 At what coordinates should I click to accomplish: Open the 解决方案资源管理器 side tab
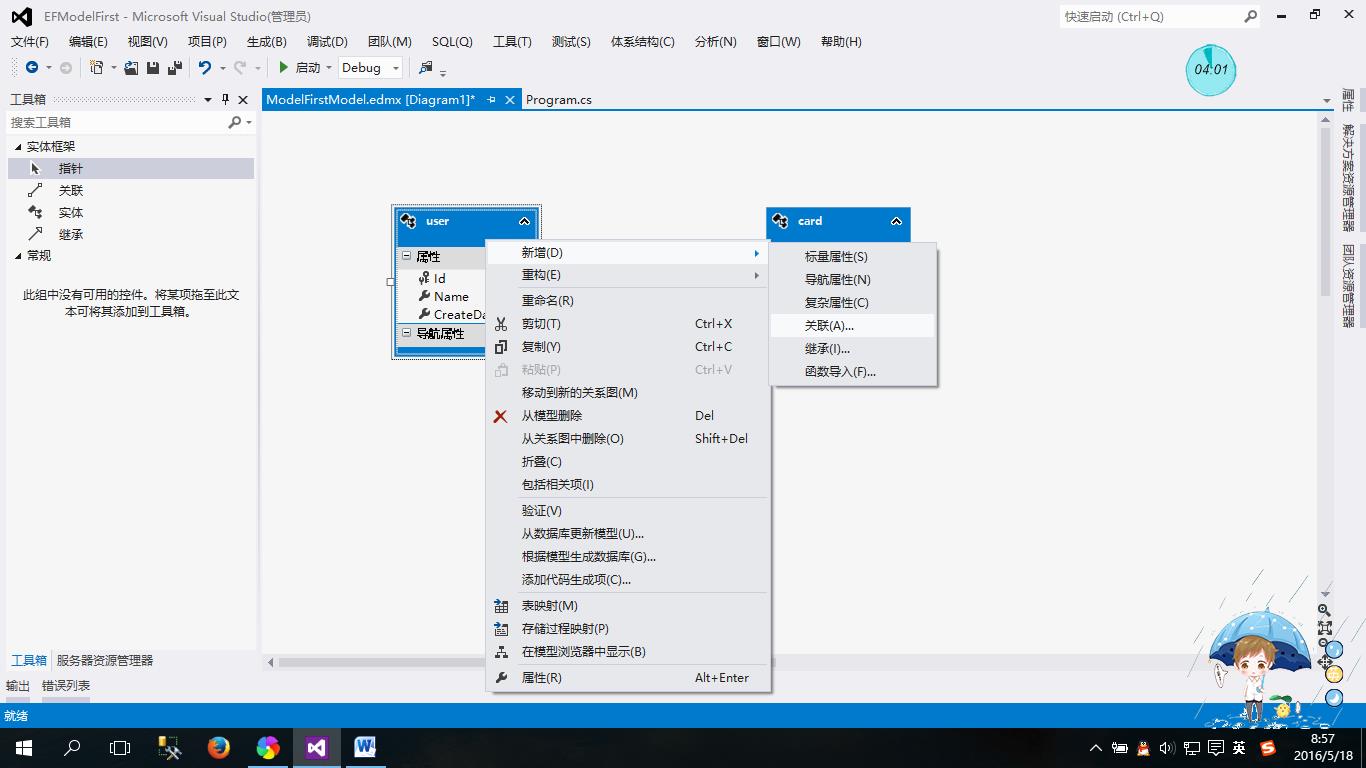tap(1348, 177)
